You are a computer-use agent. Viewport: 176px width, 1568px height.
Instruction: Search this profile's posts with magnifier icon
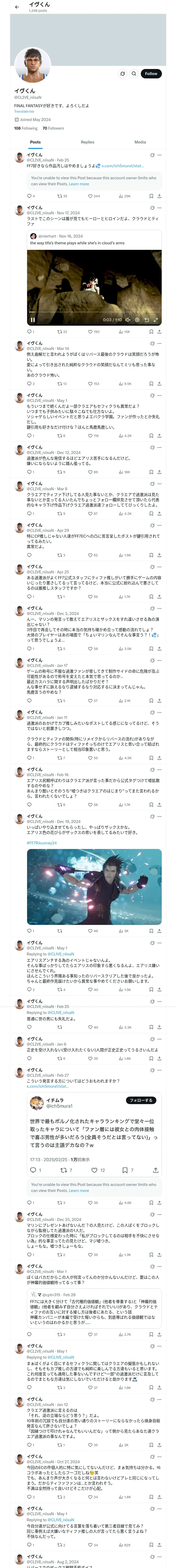pos(134,74)
